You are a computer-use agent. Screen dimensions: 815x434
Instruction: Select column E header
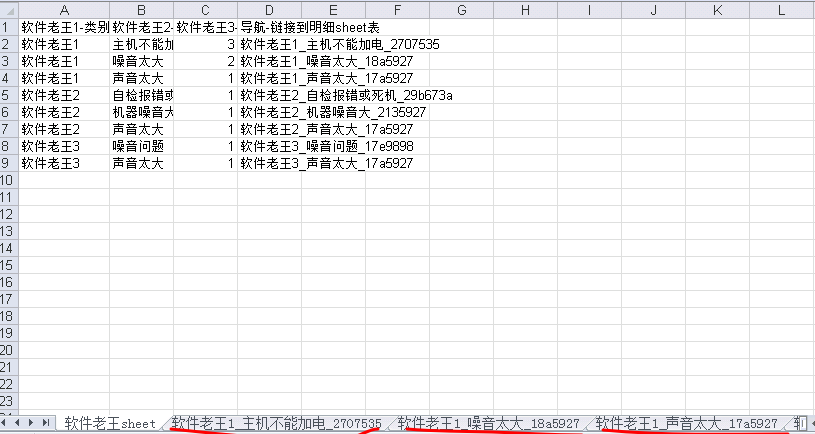[x=333, y=10]
